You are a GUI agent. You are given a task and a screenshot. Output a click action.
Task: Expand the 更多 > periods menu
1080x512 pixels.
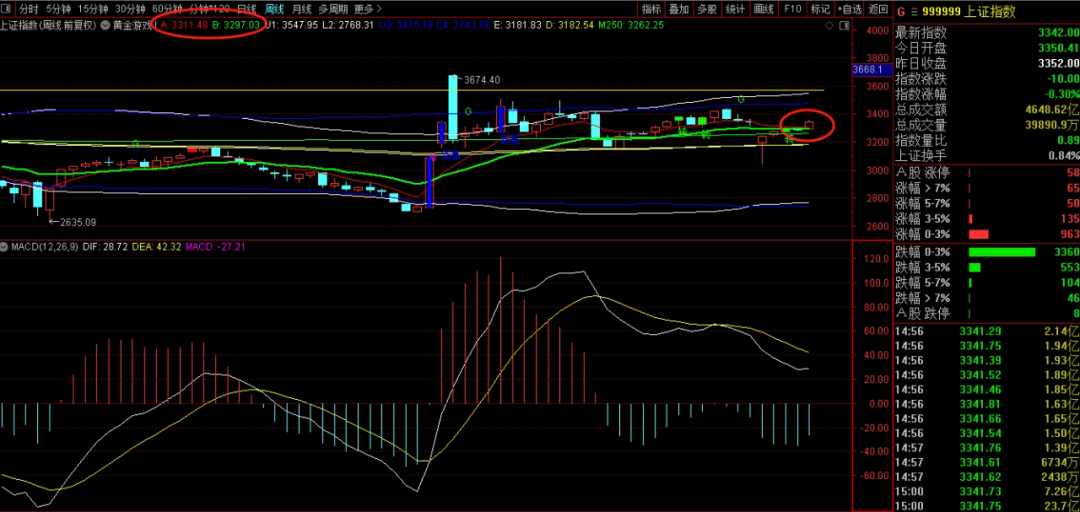(x=367, y=10)
